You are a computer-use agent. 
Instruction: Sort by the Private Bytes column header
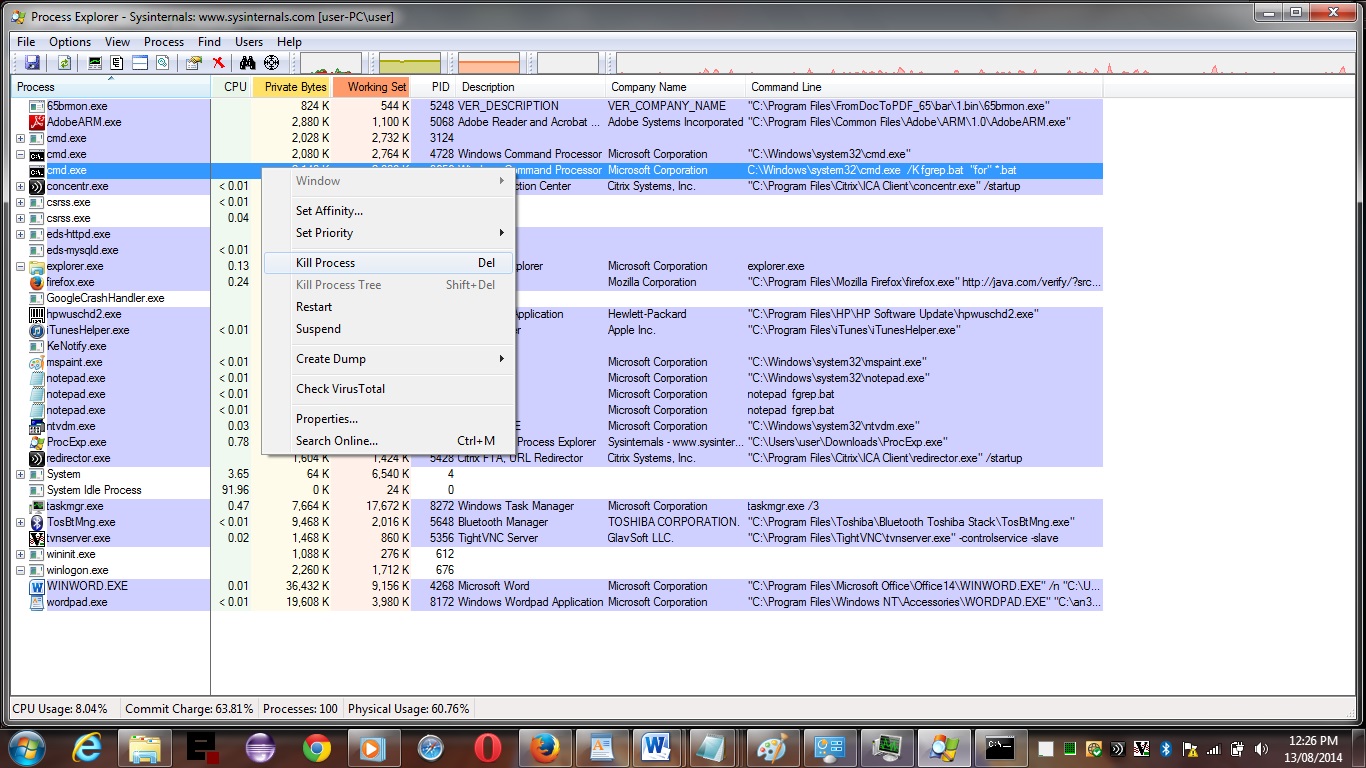coord(295,87)
